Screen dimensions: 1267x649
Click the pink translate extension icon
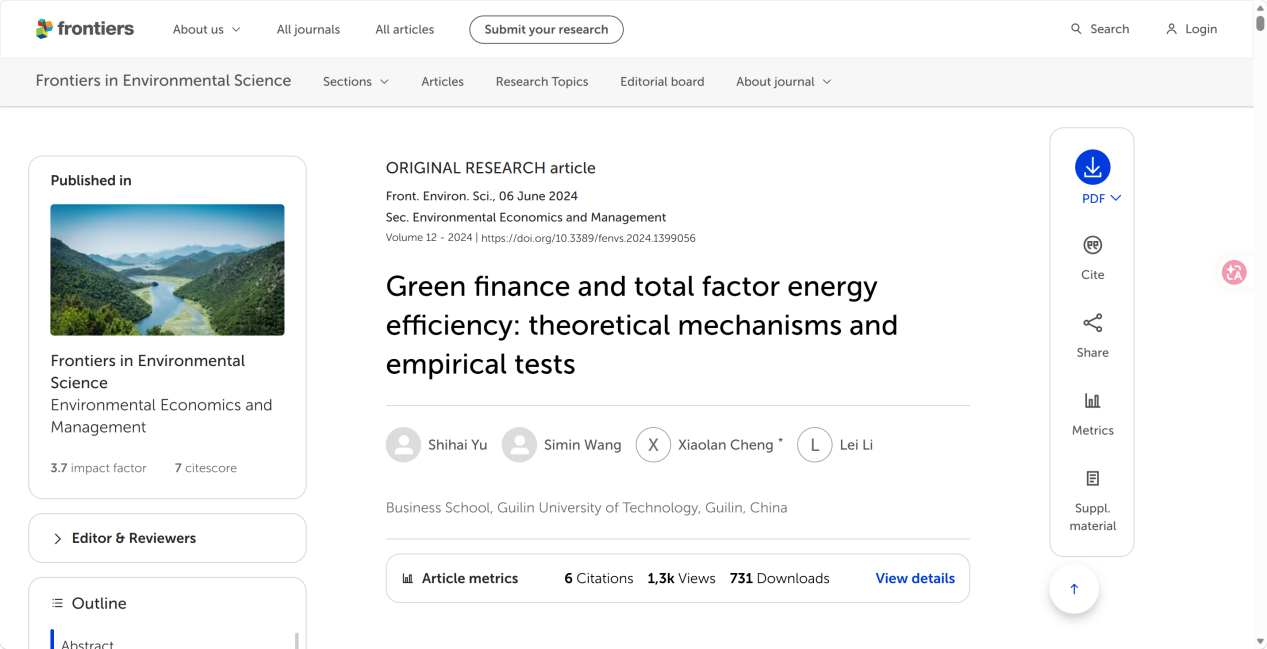click(1234, 272)
